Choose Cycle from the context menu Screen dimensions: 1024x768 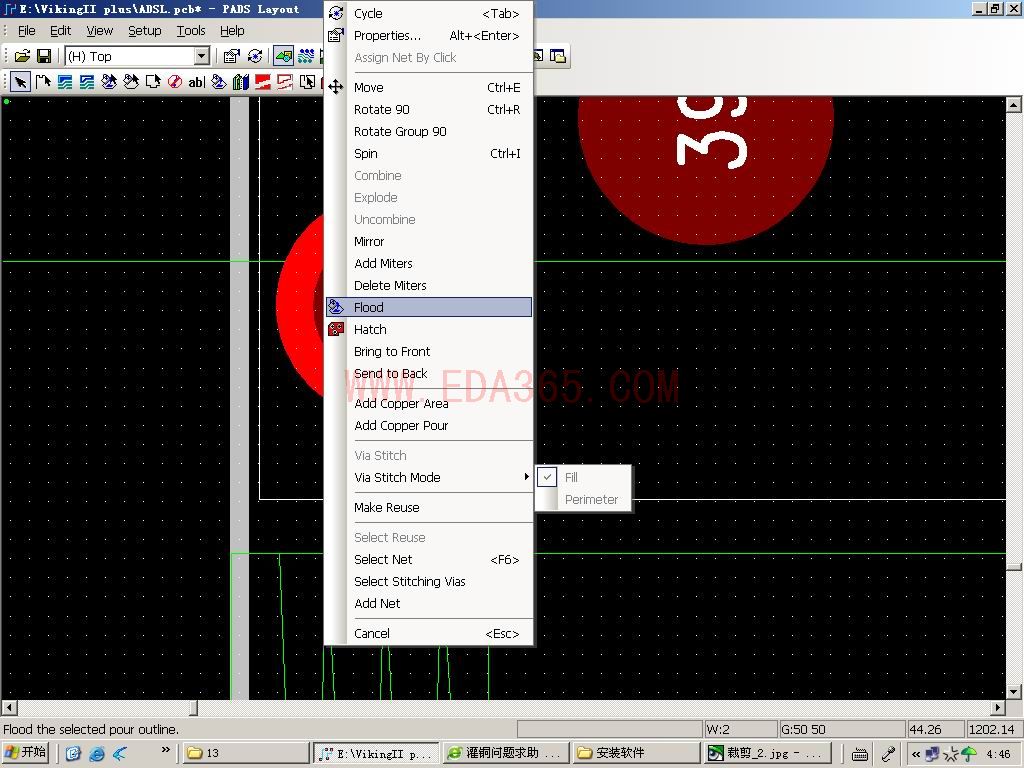click(x=429, y=14)
